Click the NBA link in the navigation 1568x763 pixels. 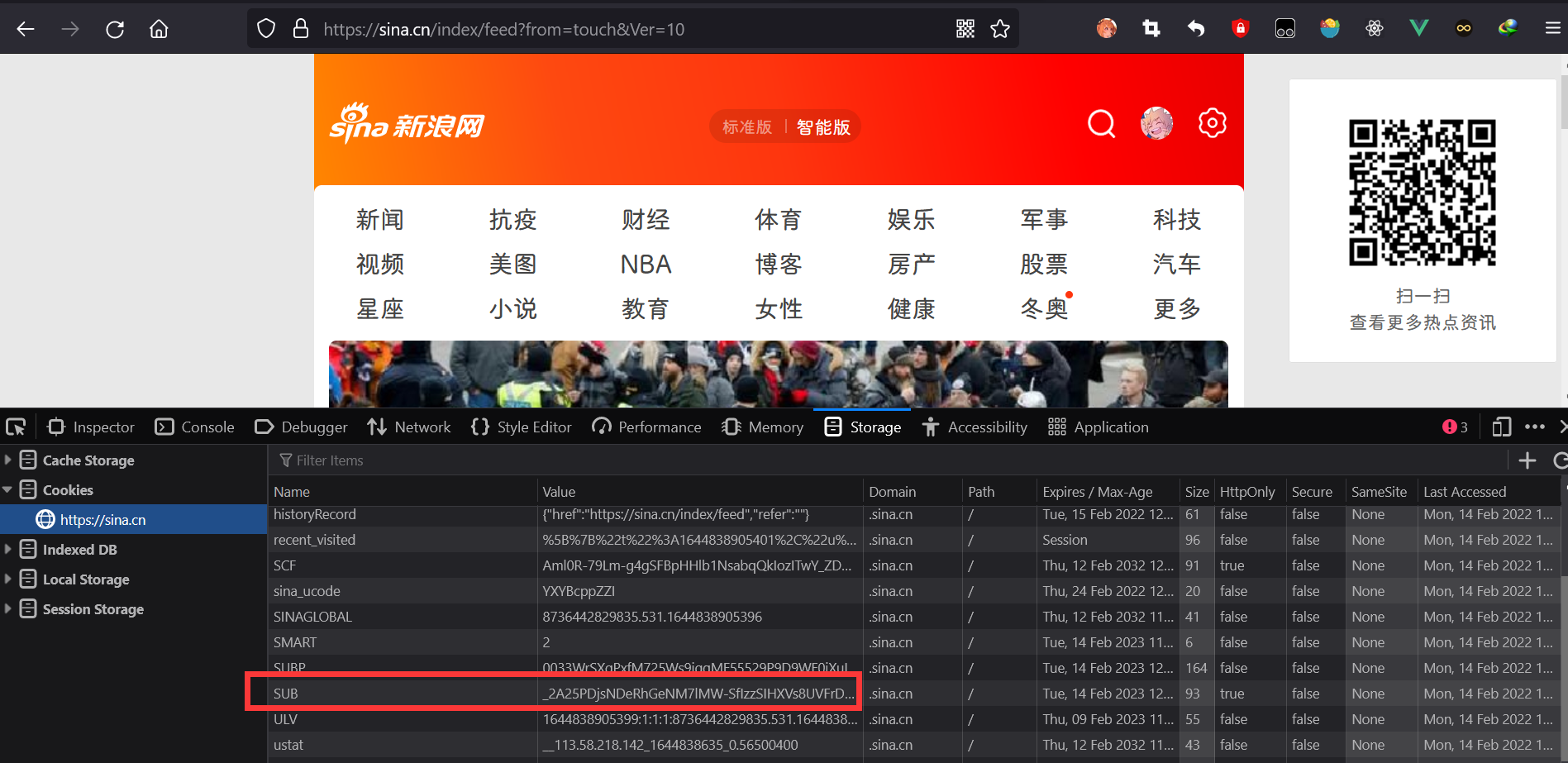(x=645, y=264)
